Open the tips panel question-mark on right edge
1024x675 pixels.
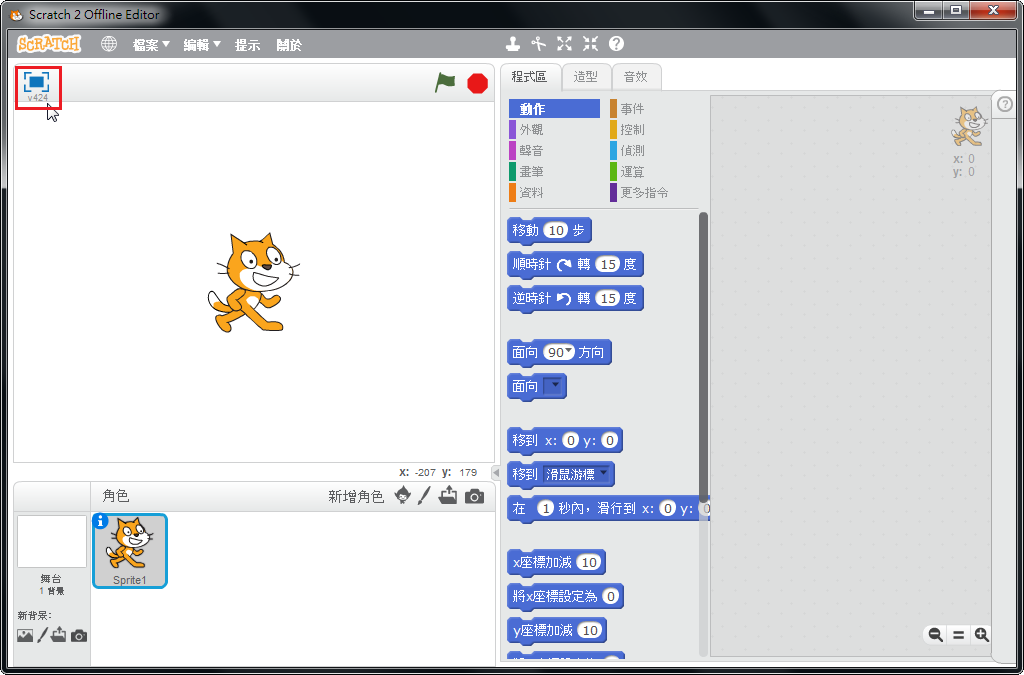1005,104
